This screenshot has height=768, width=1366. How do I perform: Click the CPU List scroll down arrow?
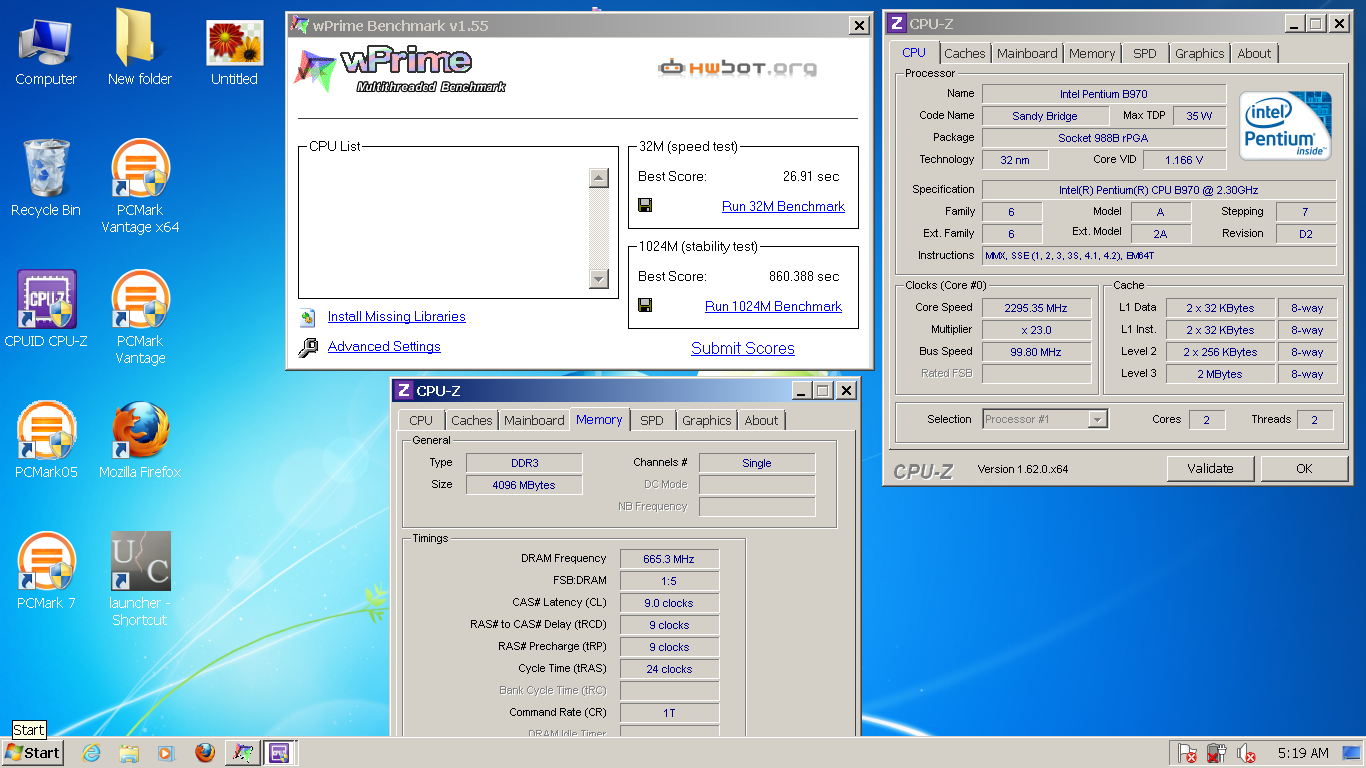click(x=599, y=279)
